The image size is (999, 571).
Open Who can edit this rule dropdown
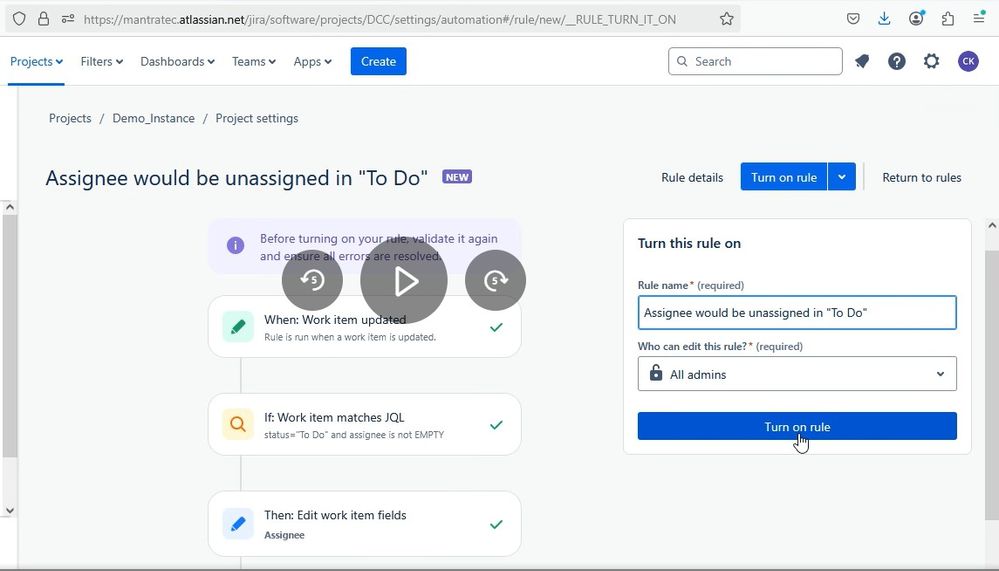coord(797,374)
